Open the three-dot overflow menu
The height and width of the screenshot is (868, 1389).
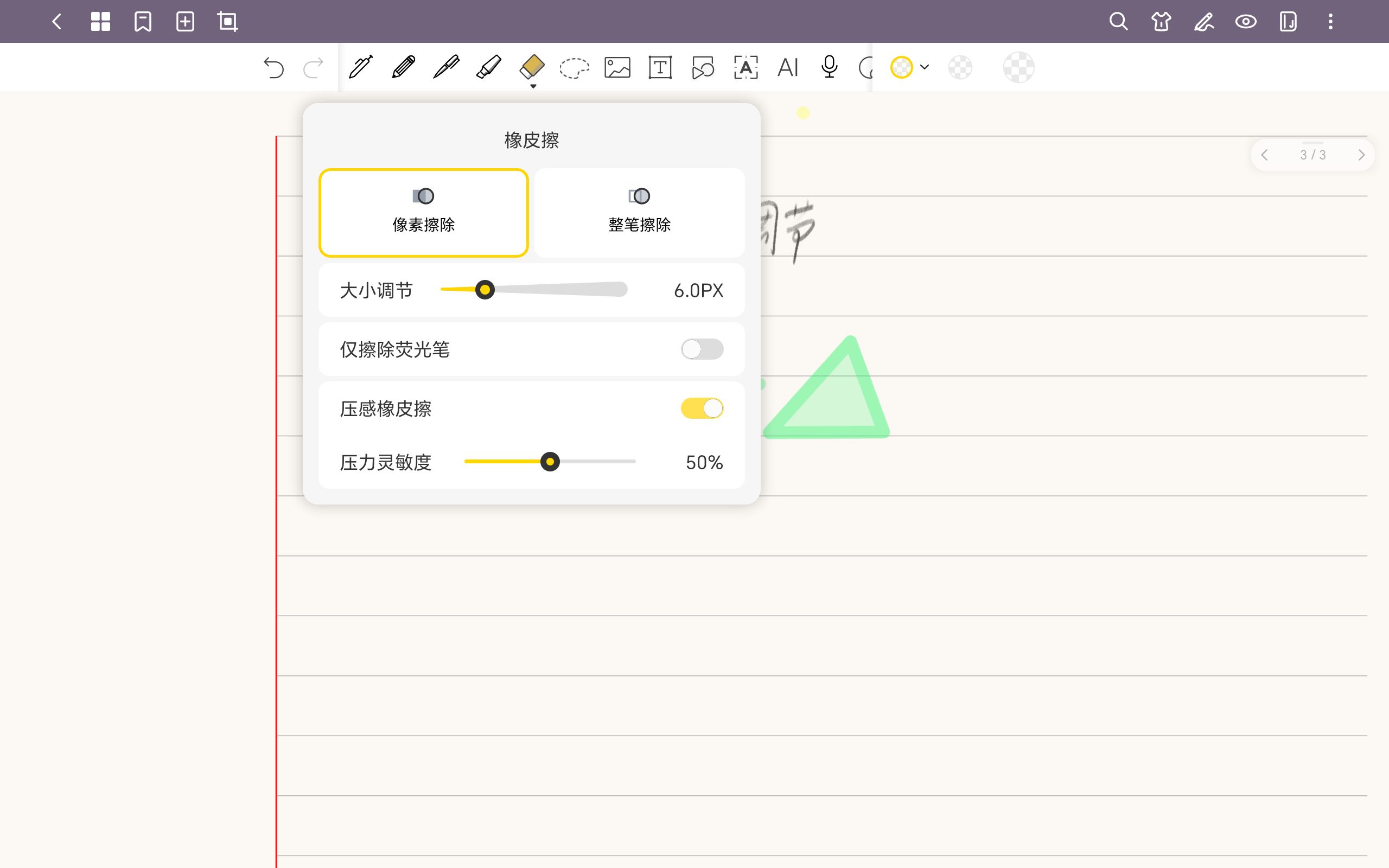coord(1330,22)
